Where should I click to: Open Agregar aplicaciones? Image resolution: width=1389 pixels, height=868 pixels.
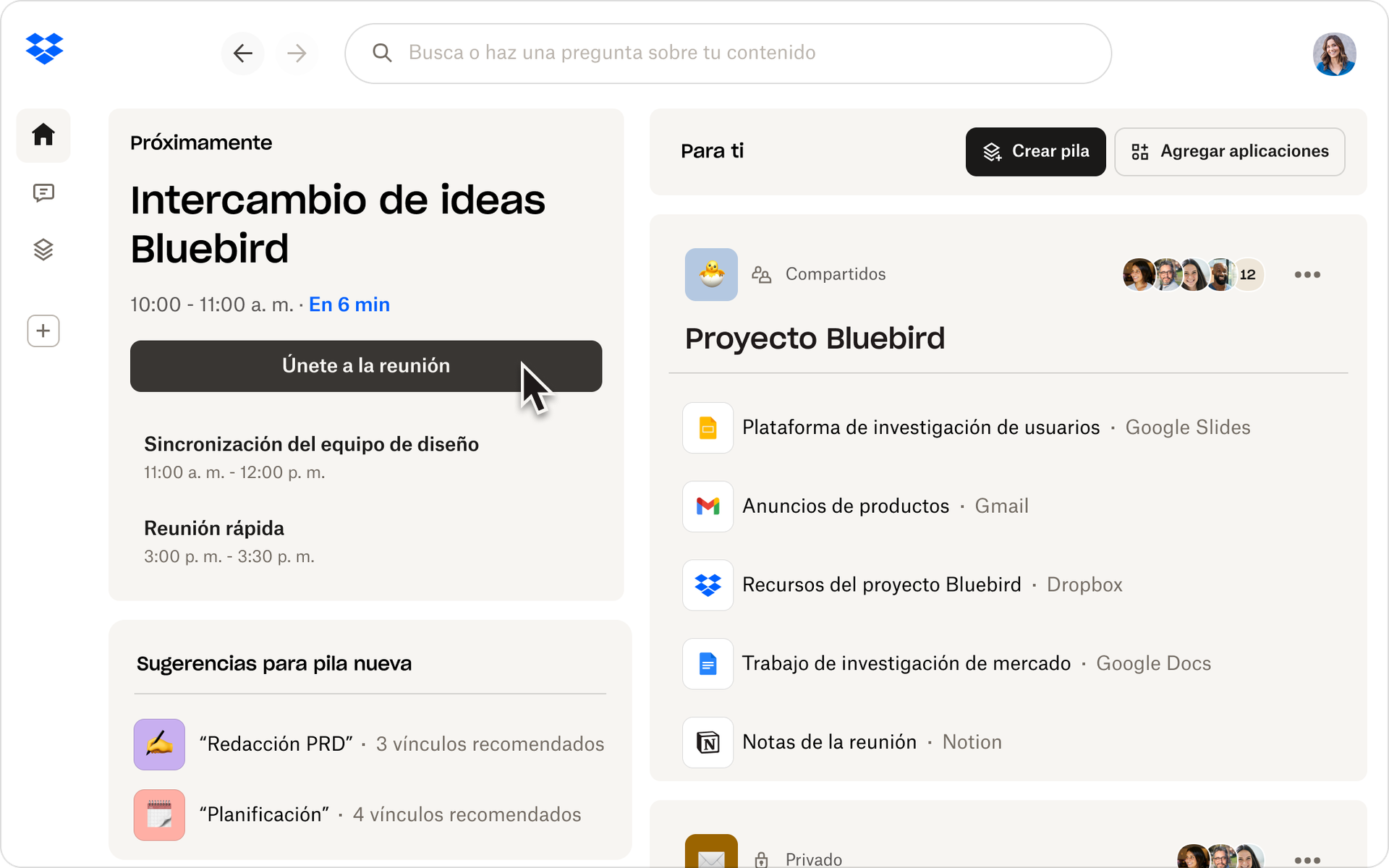pyautogui.click(x=1229, y=152)
